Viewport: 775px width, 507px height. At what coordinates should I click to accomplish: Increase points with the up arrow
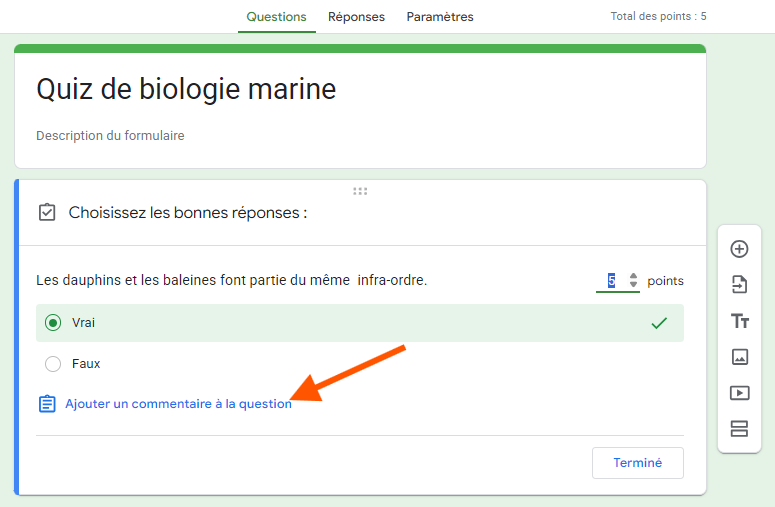pos(633,275)
